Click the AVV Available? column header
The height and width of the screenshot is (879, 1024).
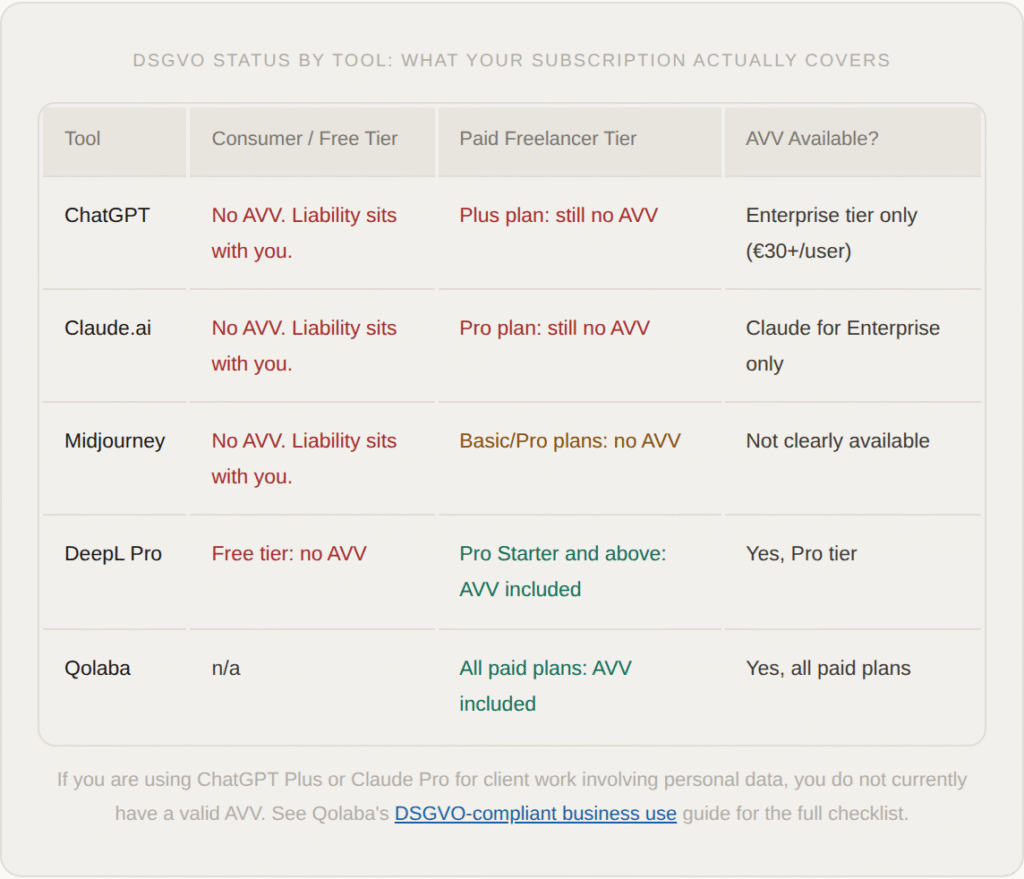click(812, 139)
